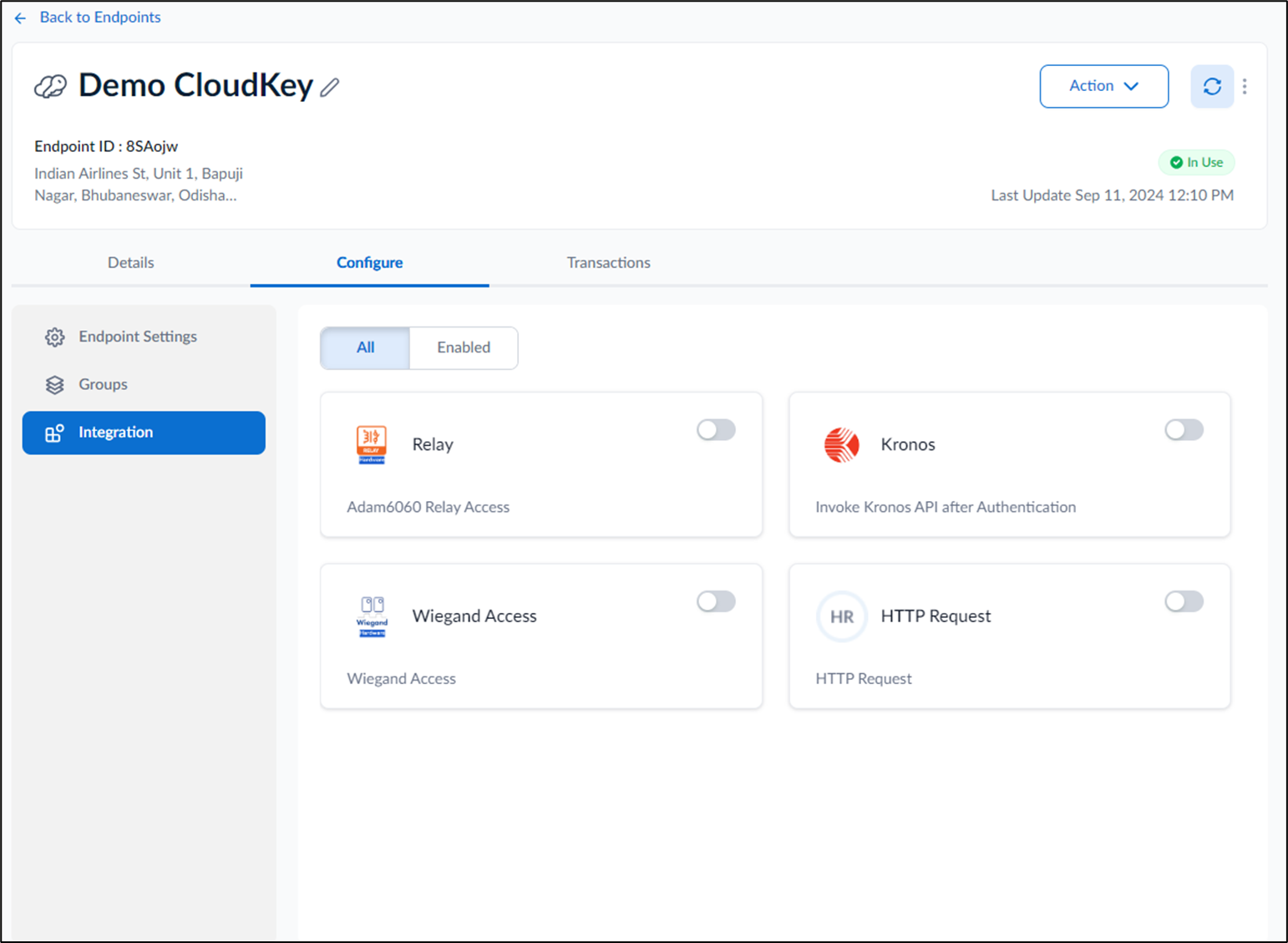
Task: Toggle Wiegand Access integration on
Action: (x=716, y=601)
